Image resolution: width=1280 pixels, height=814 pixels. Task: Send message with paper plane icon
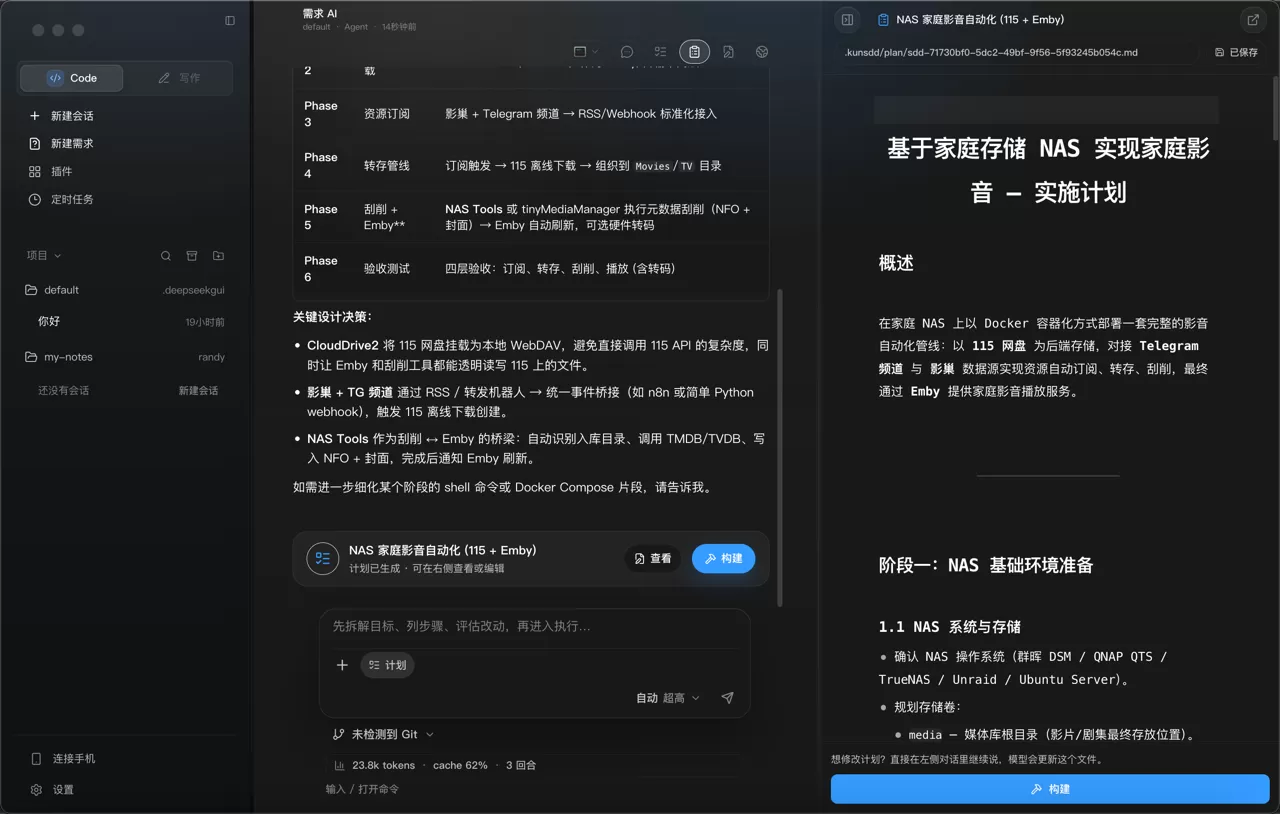click(727, 698)
